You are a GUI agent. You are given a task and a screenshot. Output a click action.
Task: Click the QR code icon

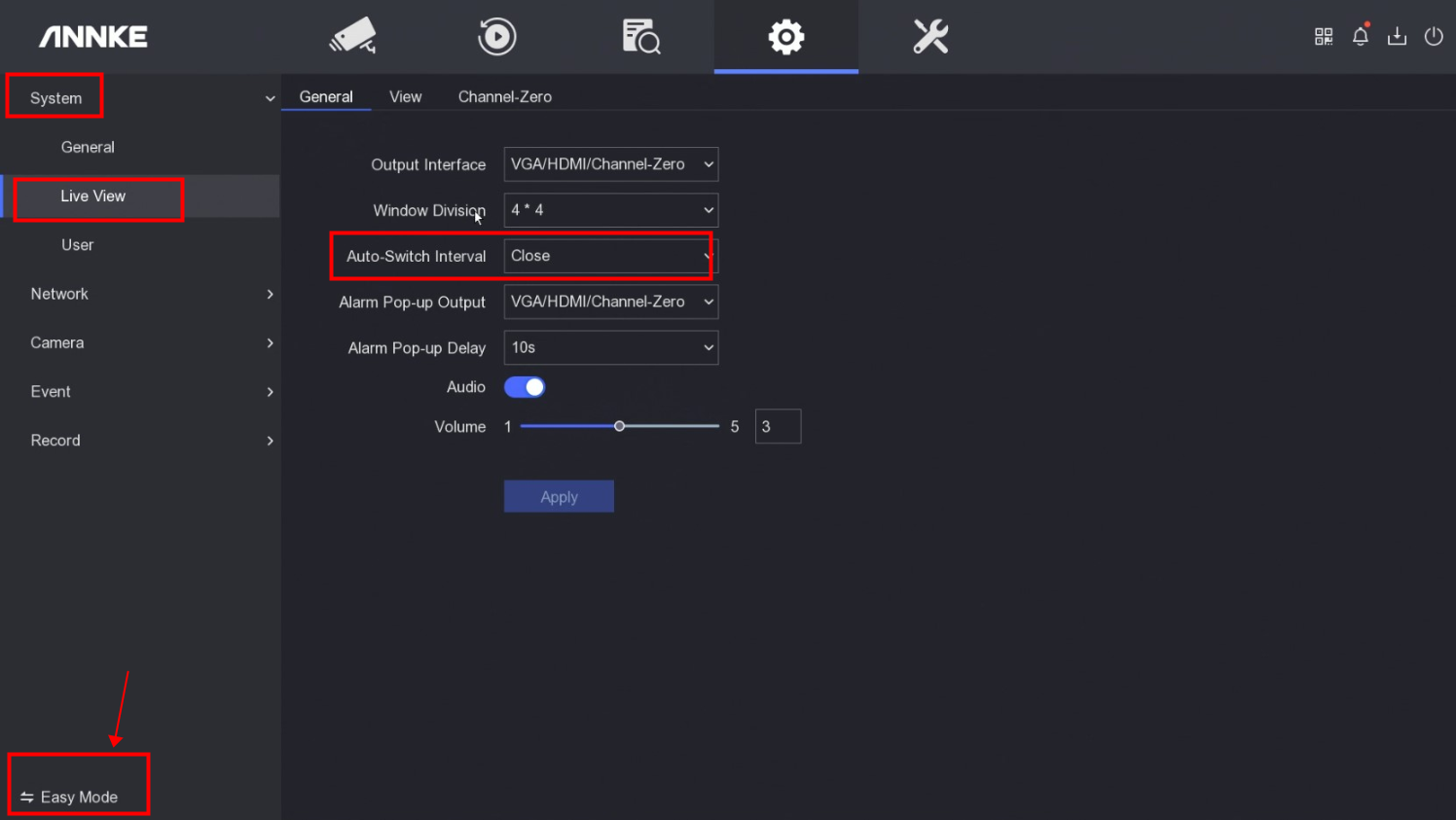click(x=1324, y=36)
